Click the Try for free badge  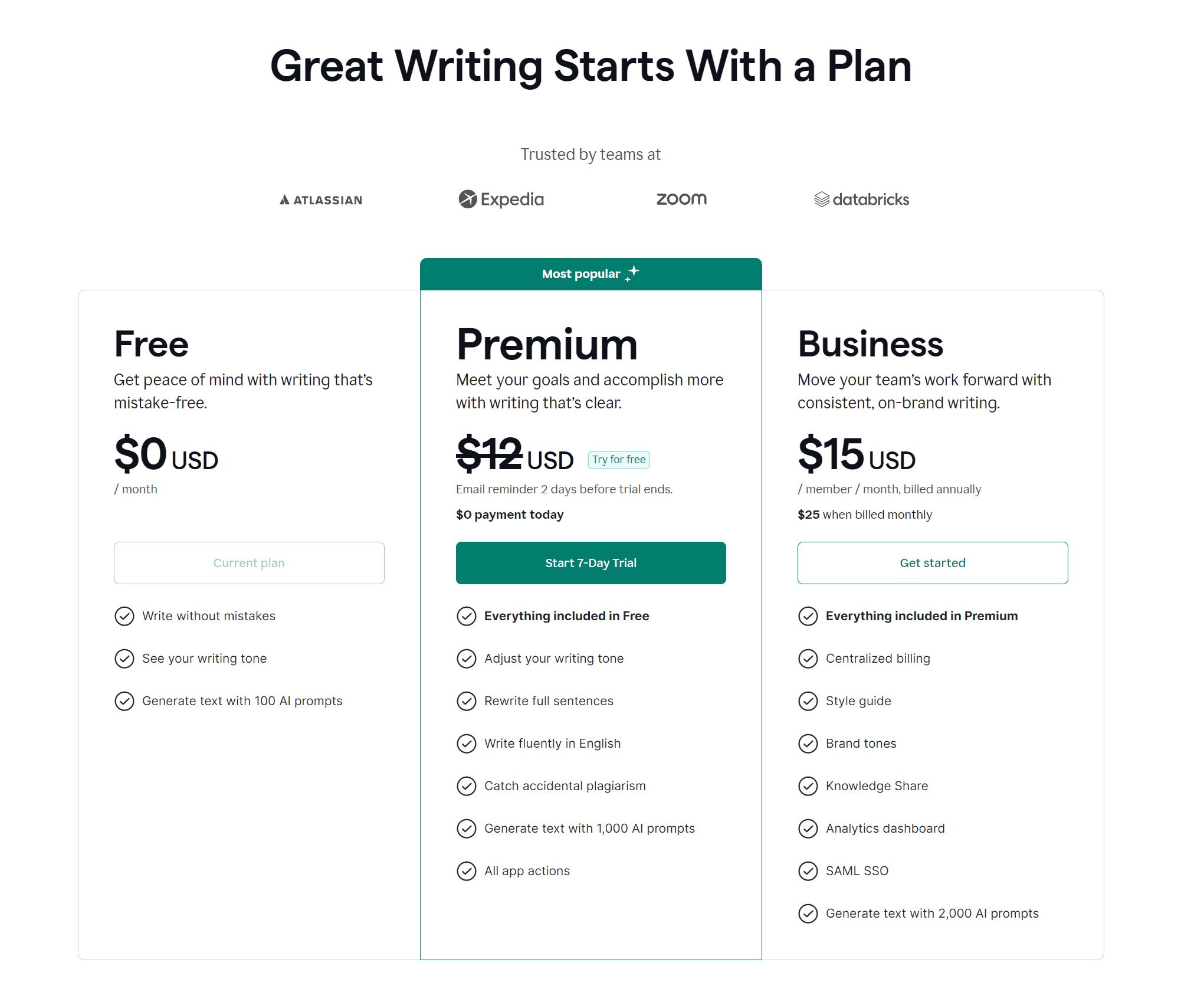click(x=619, y=460)
